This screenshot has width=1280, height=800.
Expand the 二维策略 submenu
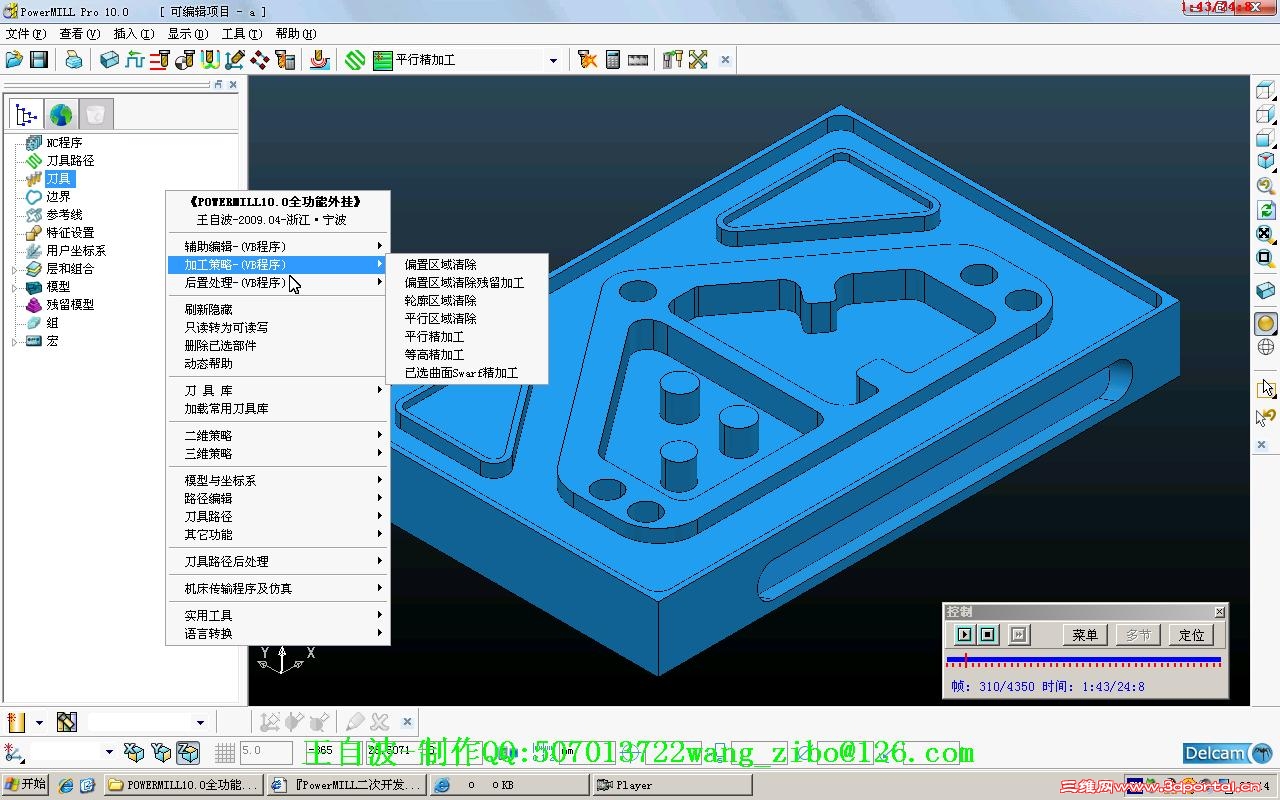coord(278,435)
